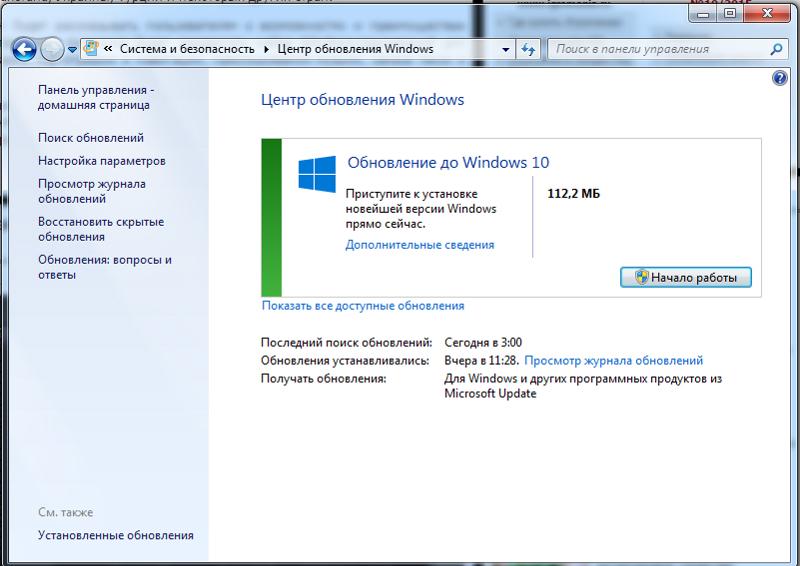The width and height of the screenshot is (800, 566).
Task: Click 'Поиск обновлений' in the sidebar
Action: [91, 138]
